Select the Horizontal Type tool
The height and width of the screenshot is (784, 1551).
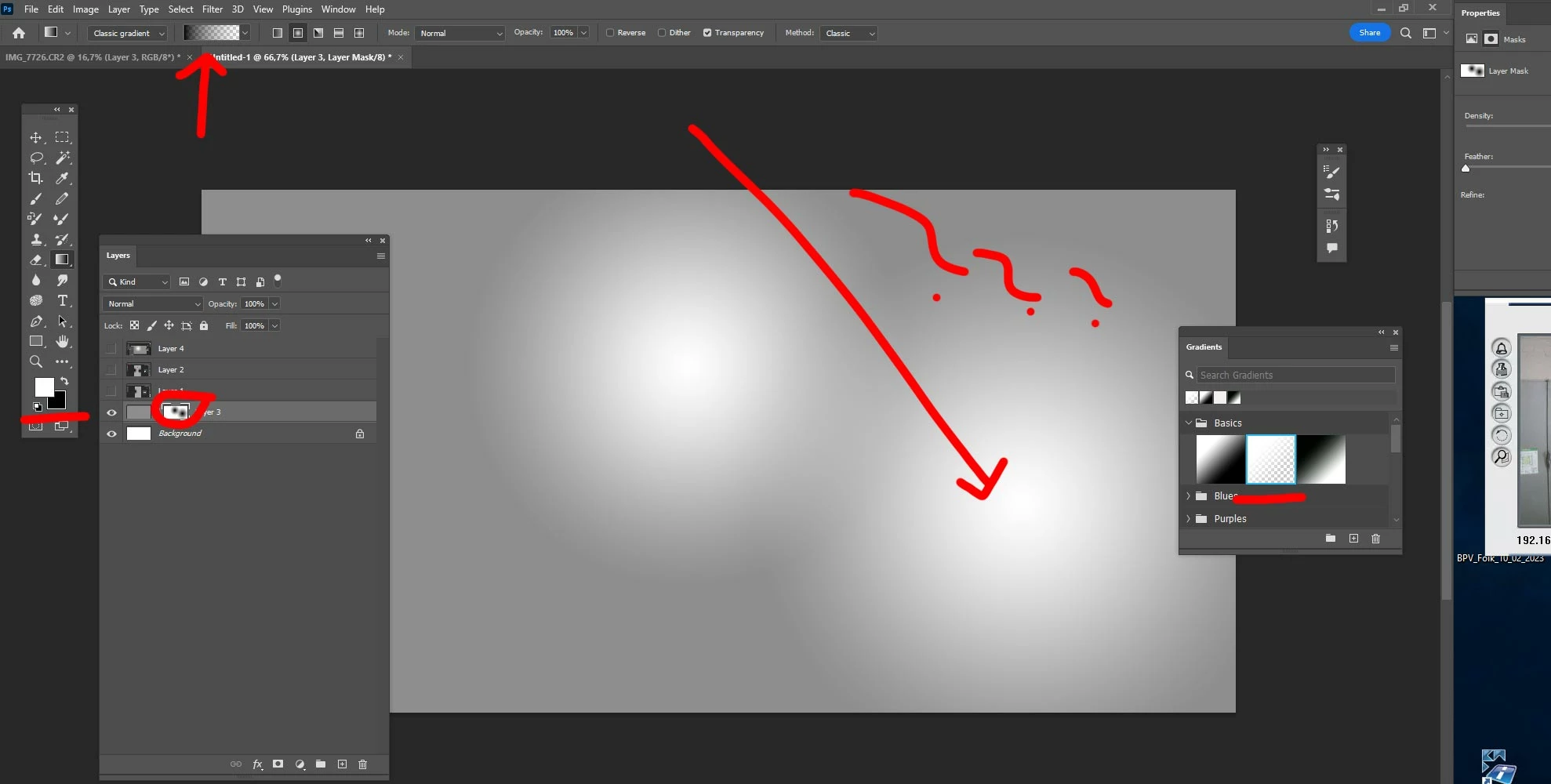click(62, 300)
